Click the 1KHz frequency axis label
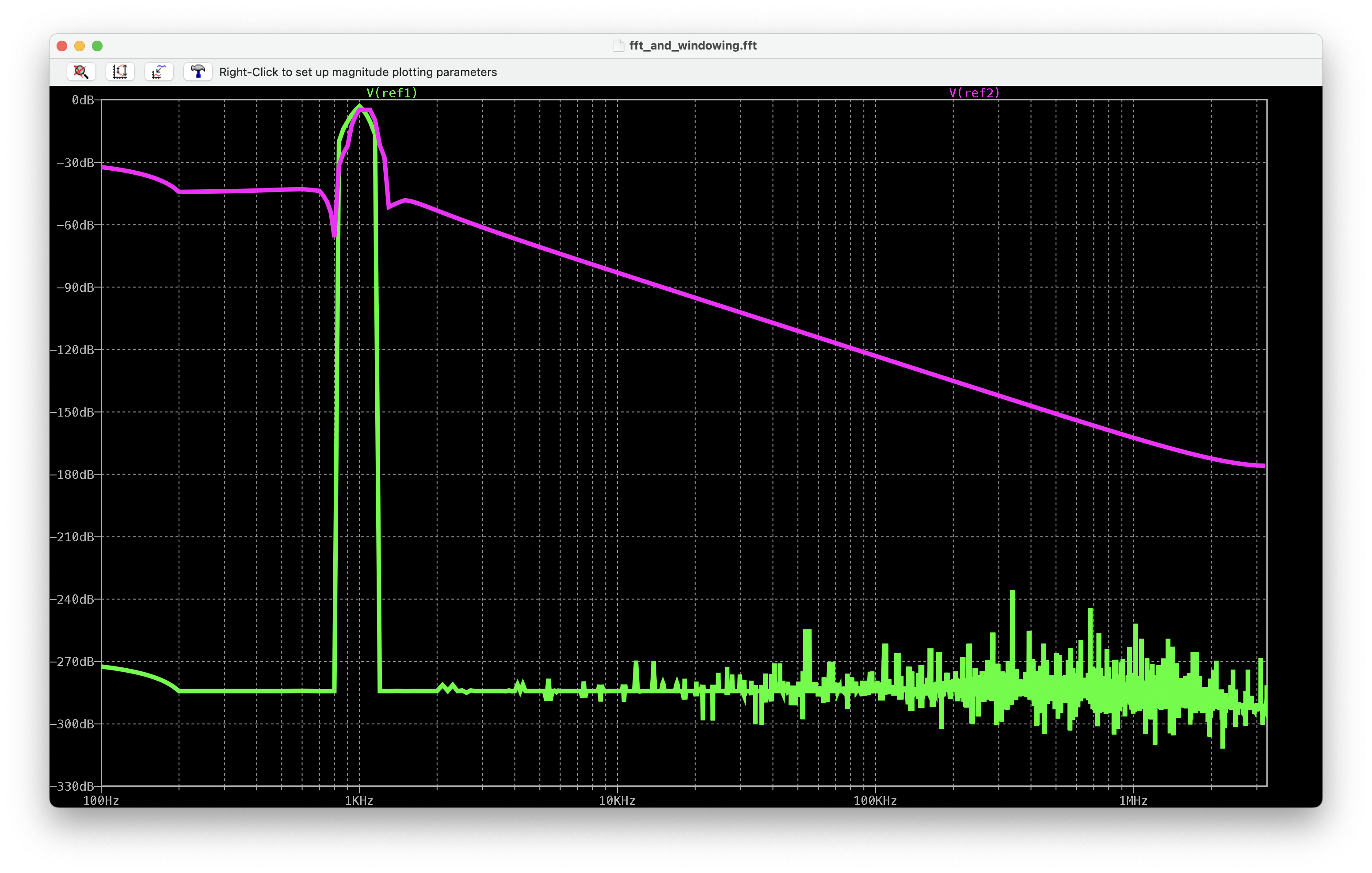Viewport: 1372px width, 873px height. 359,800
